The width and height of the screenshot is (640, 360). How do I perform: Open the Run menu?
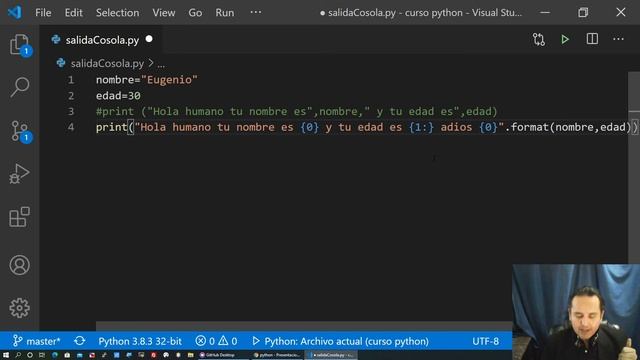[225, 13]
